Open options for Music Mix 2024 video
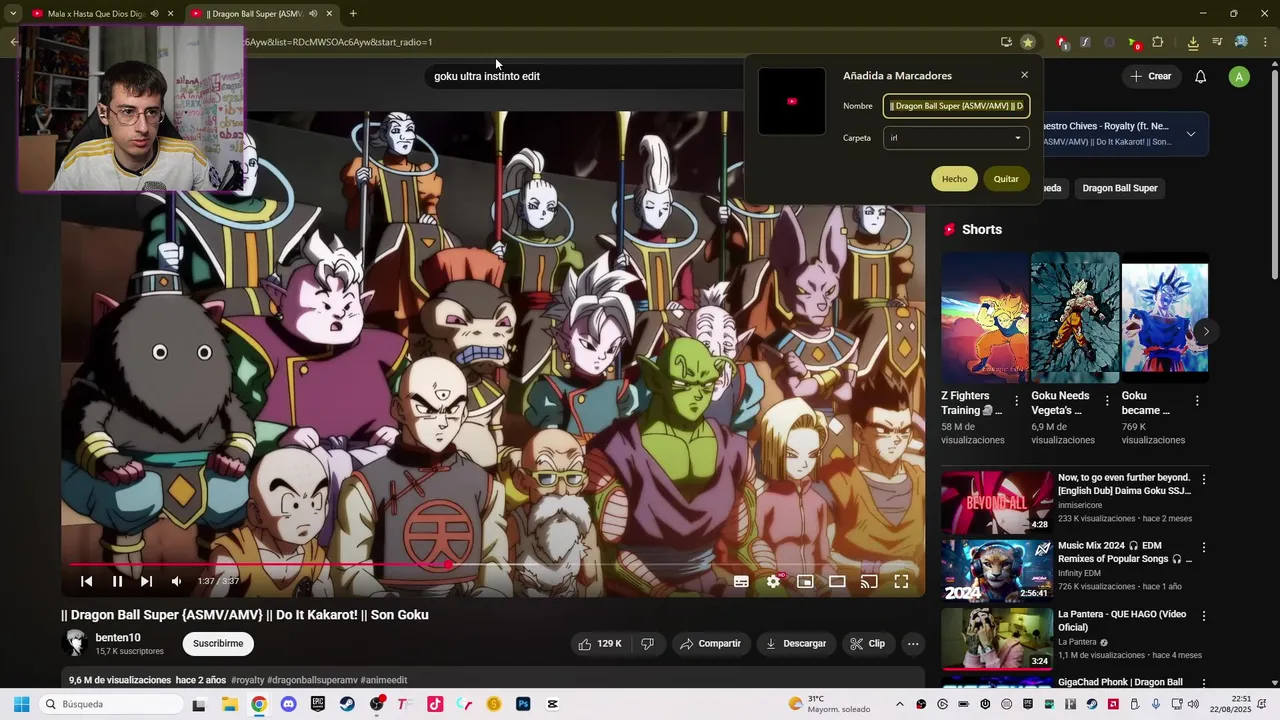The image size is (1280, 720). 1204,548
